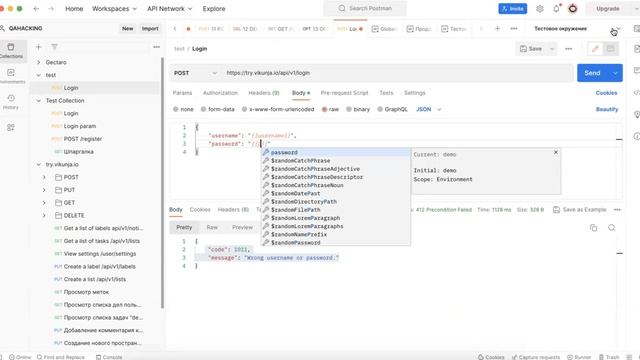Switch to the Tests tab
640x360 pixels.
pos(386,93)
